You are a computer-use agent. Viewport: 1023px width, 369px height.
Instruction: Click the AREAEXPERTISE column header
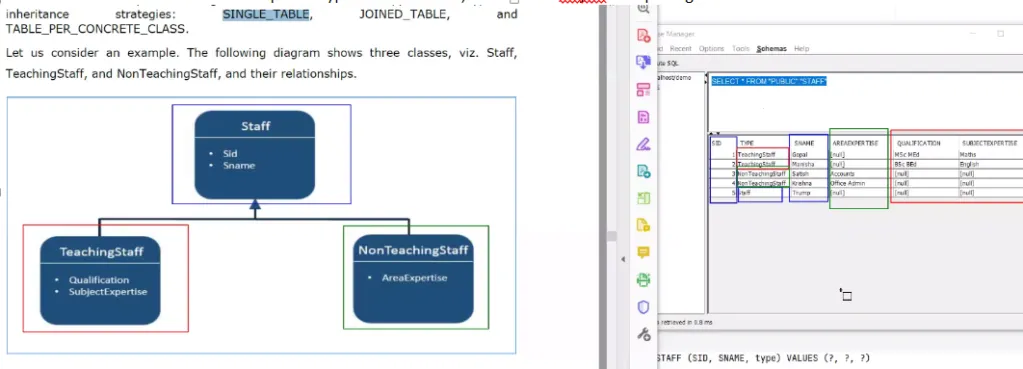click(x=855, y=143)
